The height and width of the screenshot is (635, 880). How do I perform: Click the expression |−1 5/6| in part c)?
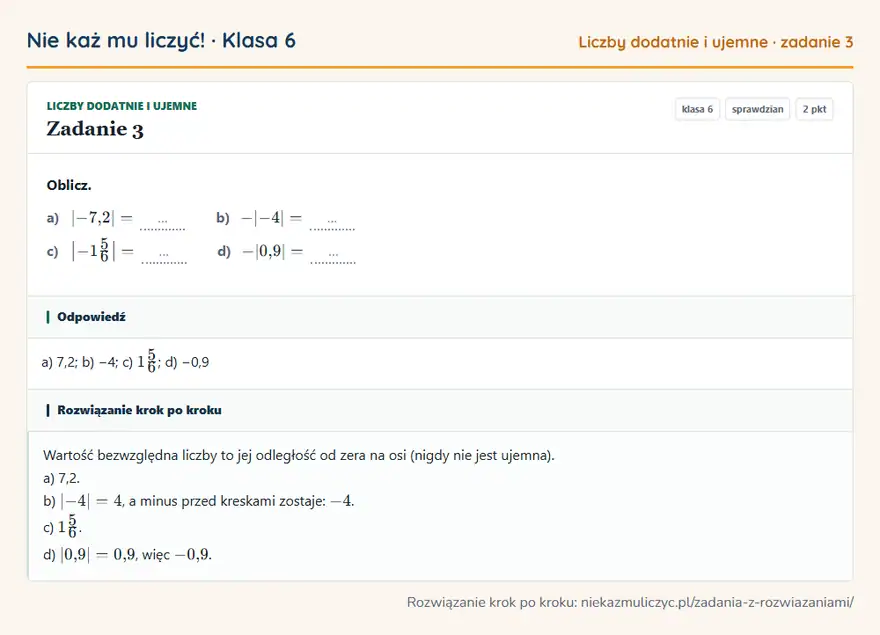click(93, 250)
